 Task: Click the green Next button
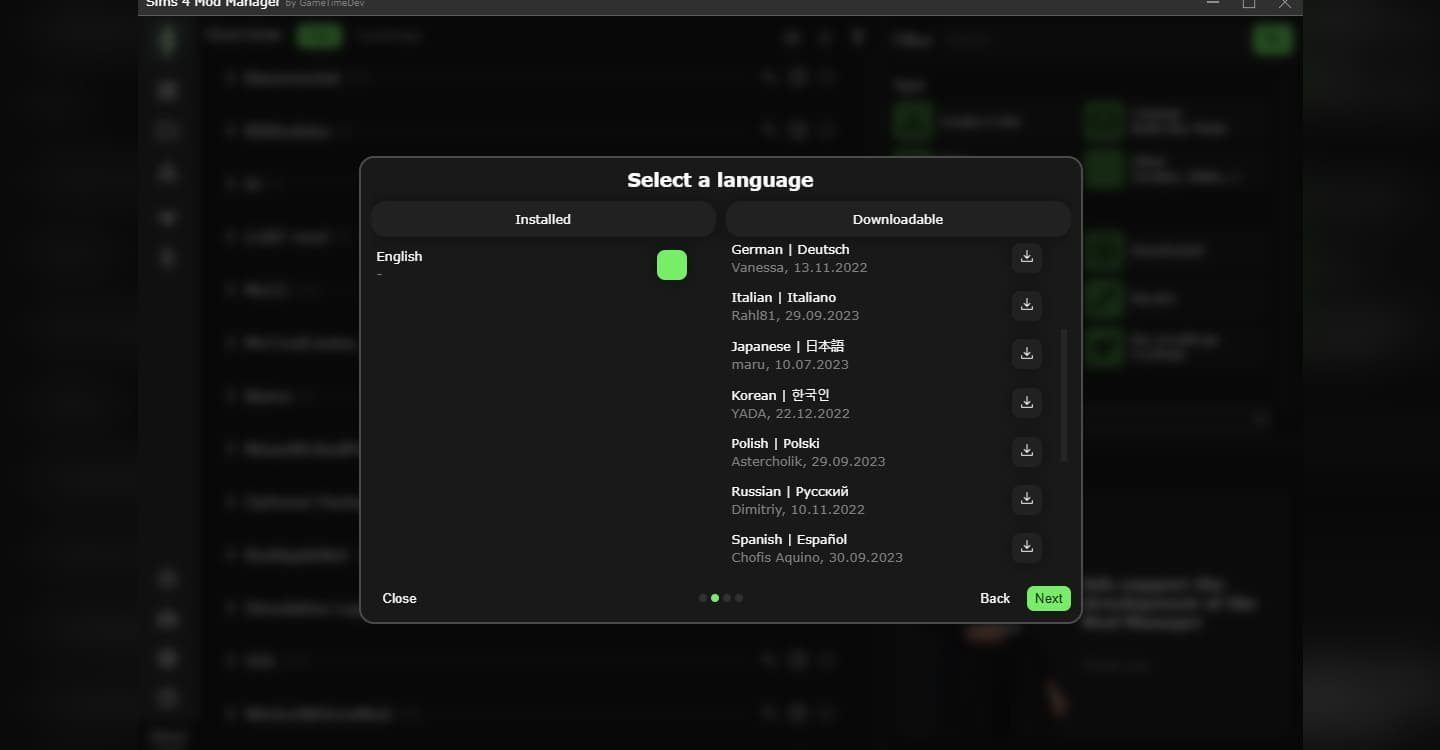[x=1049, y=598]
